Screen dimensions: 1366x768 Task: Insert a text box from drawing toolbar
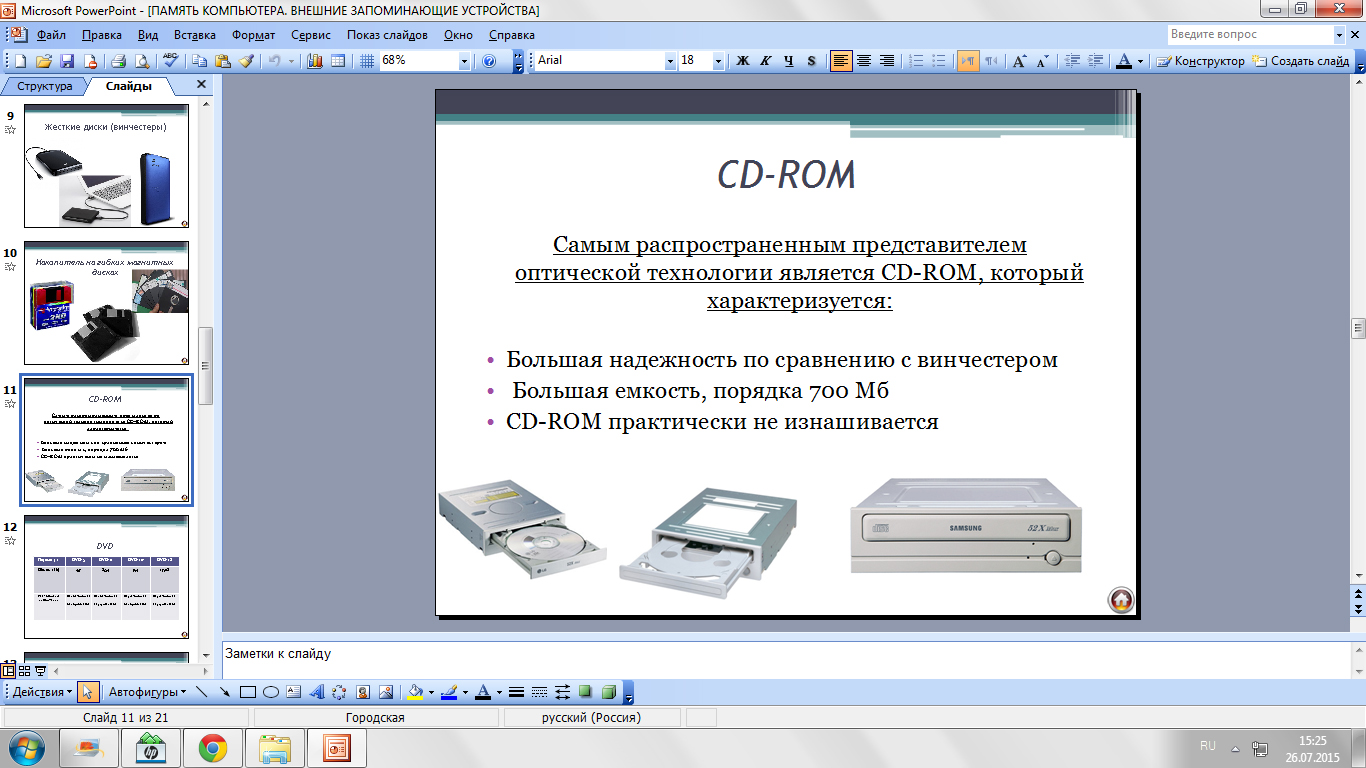click(x=293, y=692)
